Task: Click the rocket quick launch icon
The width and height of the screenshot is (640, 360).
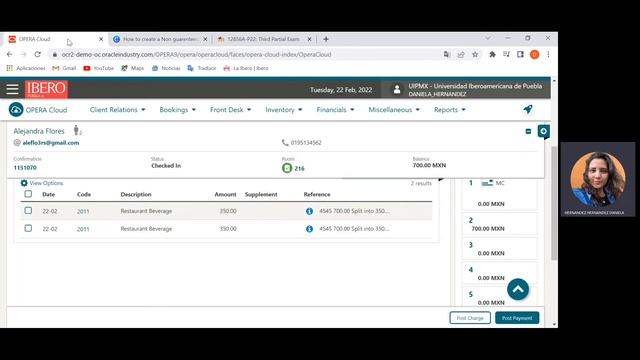Action: click(528, 109)
